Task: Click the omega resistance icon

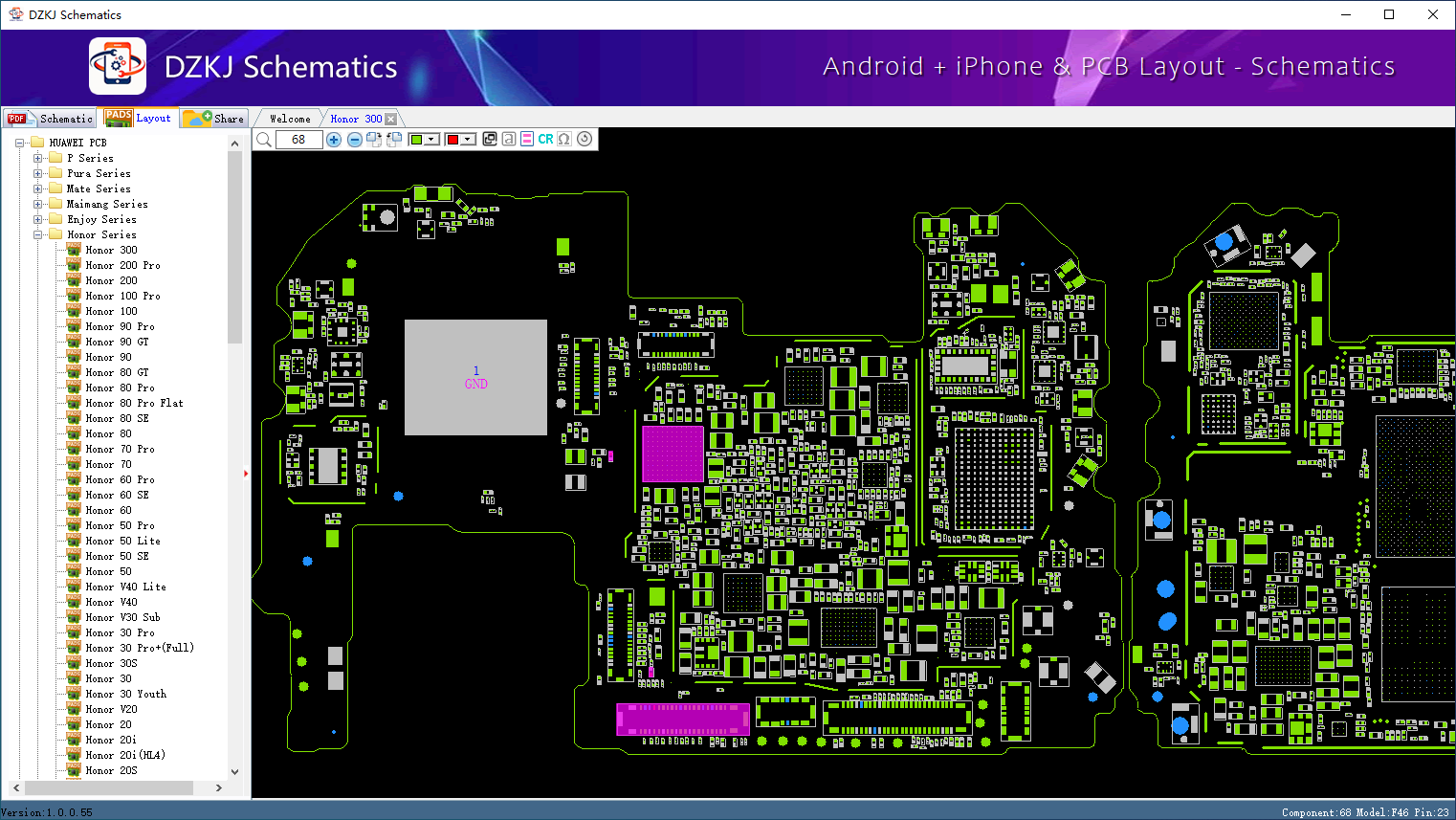Action: coord(564,139)
